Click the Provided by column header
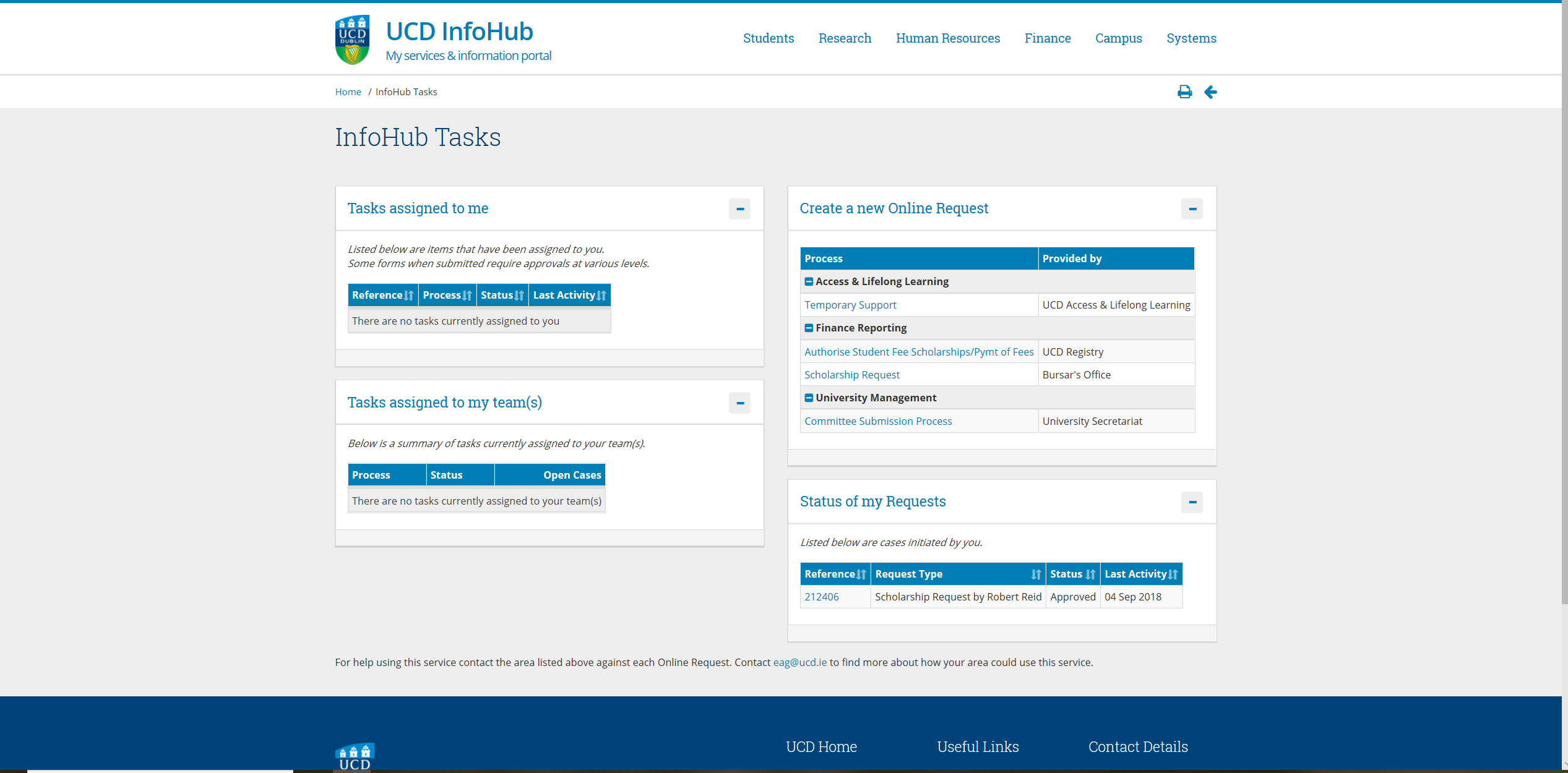This screenshot has height=773, width=1568. pos(1116,258)
